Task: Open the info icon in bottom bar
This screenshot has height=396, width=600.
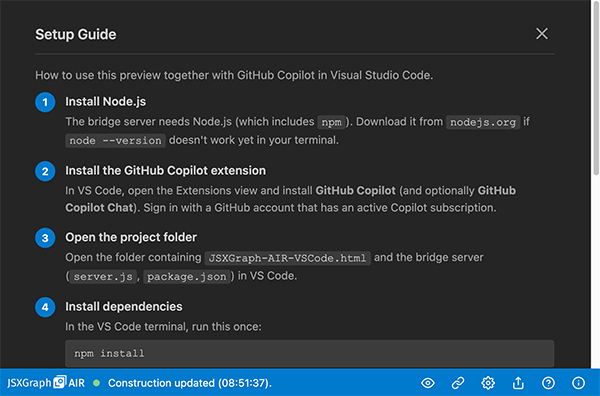Action: (x=578, y=383)
